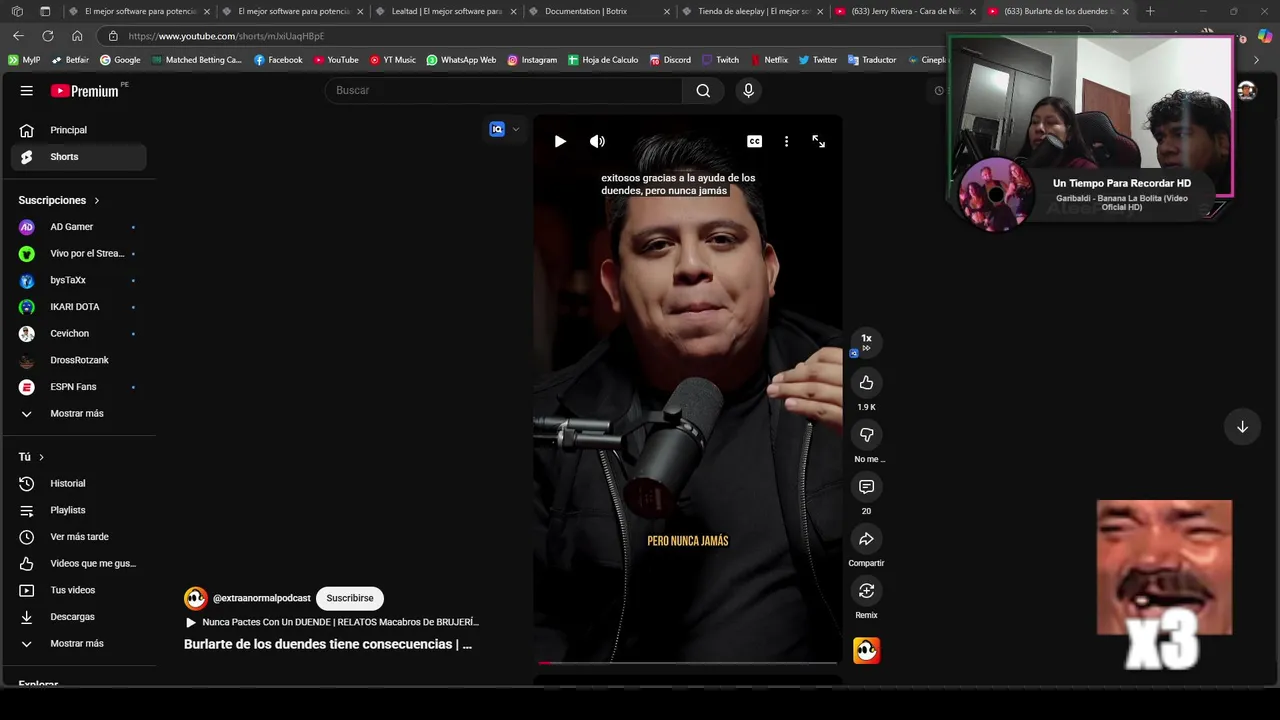Open Tus videos
The width and height of the screenshot is (1280, 720).
[x=78, y=590]
